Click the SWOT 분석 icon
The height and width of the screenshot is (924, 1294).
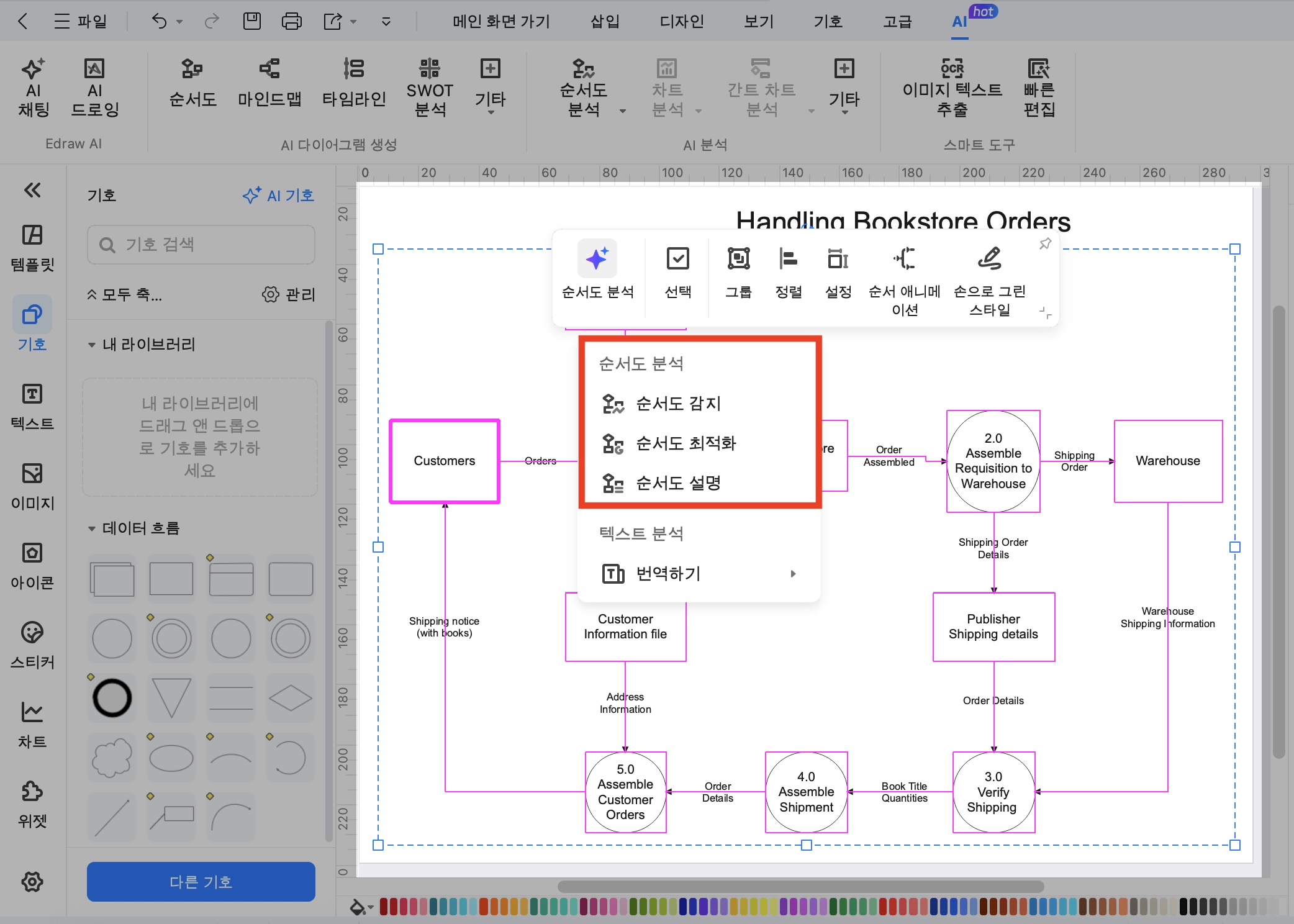(429, 68)
